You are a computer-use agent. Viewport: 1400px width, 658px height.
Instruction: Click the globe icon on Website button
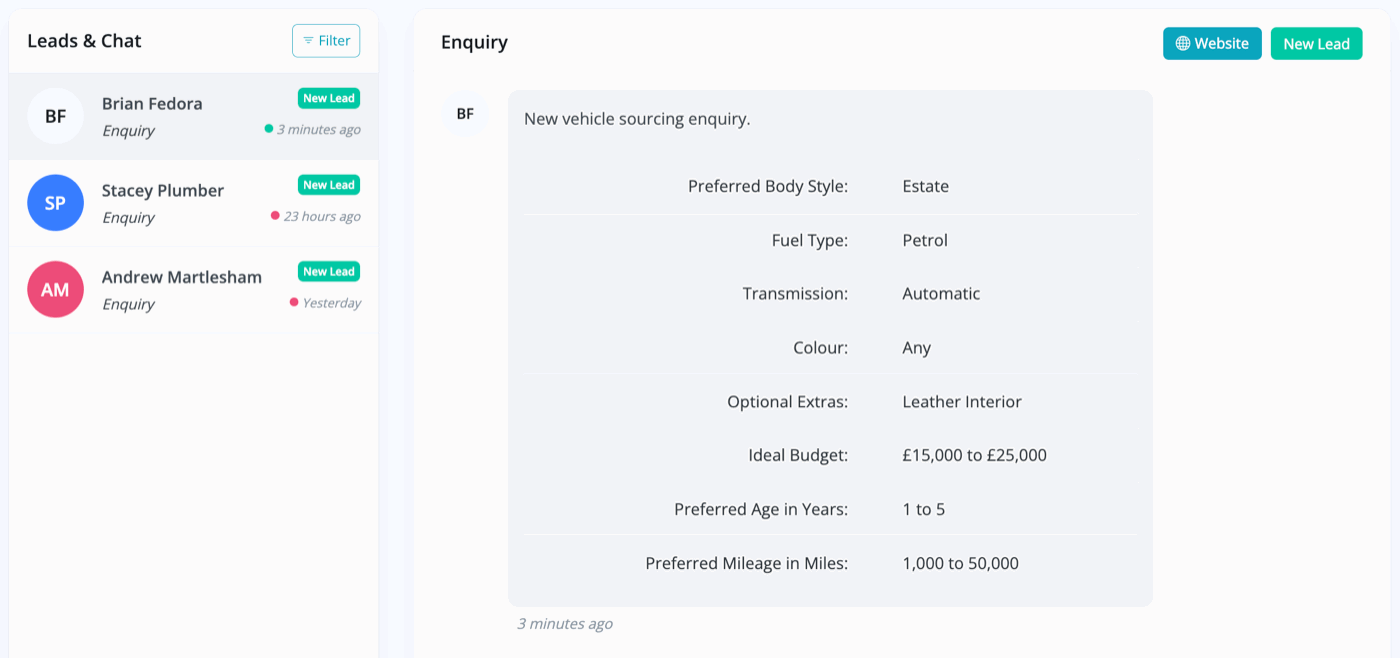1183,44
